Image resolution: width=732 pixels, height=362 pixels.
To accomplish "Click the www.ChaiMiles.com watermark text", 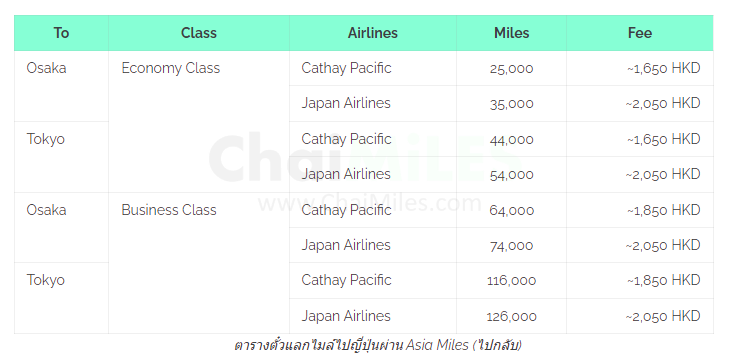I will pyautogui.click(x=369, y=203).
